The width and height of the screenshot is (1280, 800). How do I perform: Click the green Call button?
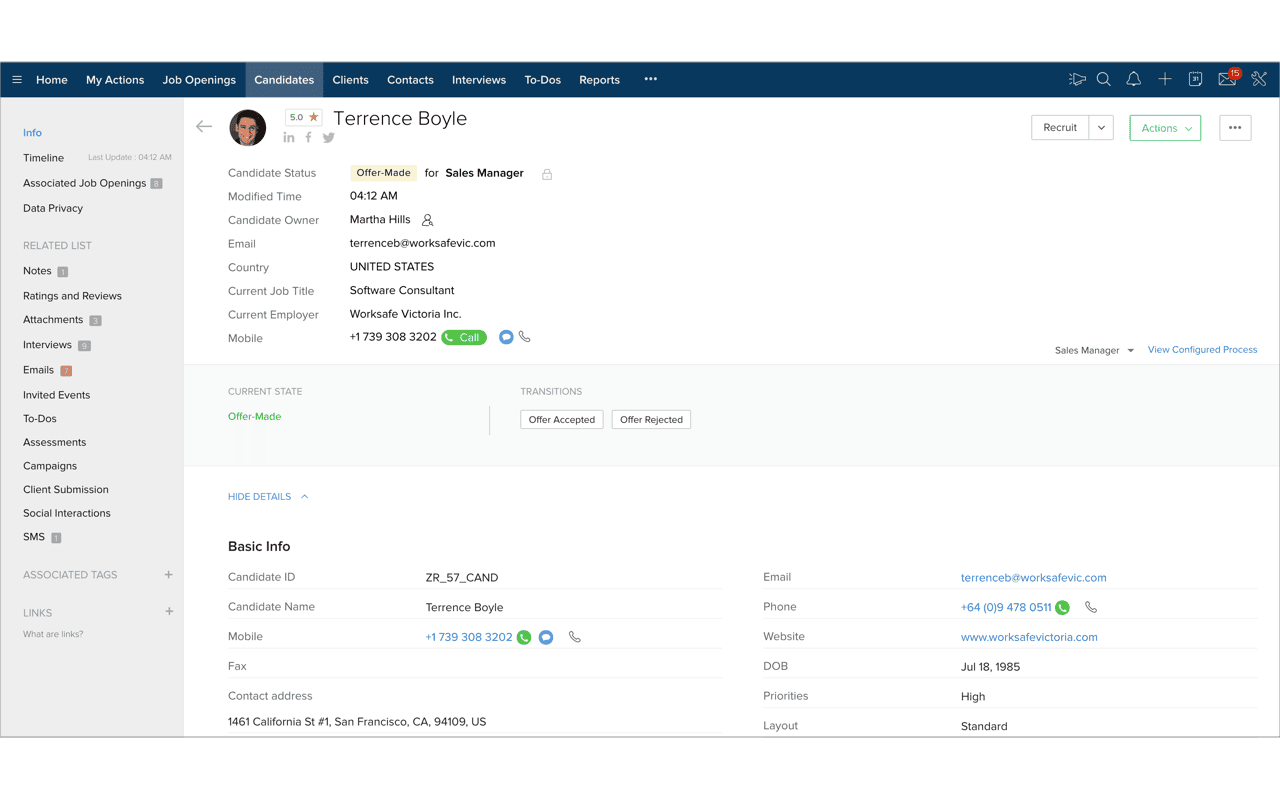point(464,338)
